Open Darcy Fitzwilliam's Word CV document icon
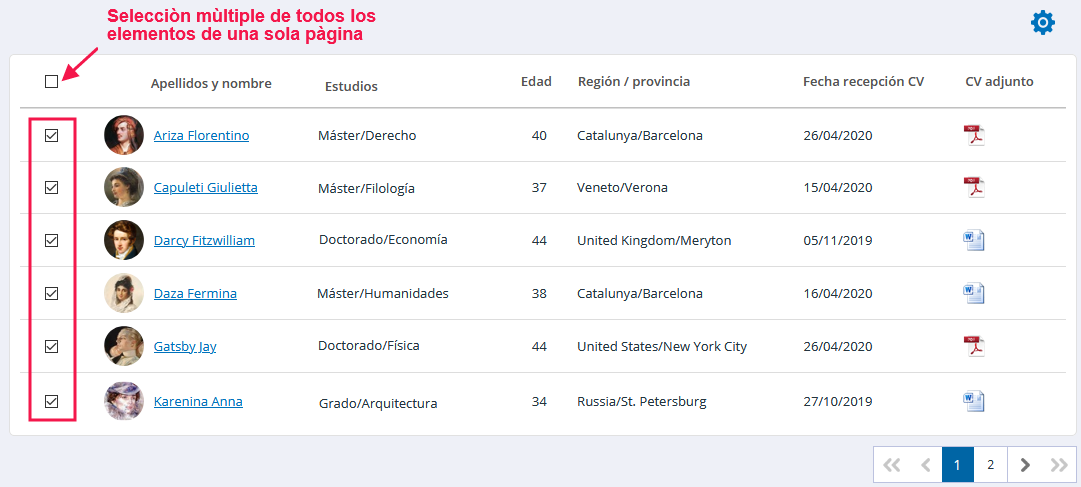1081x487 pixels. [x=973, y=240]
